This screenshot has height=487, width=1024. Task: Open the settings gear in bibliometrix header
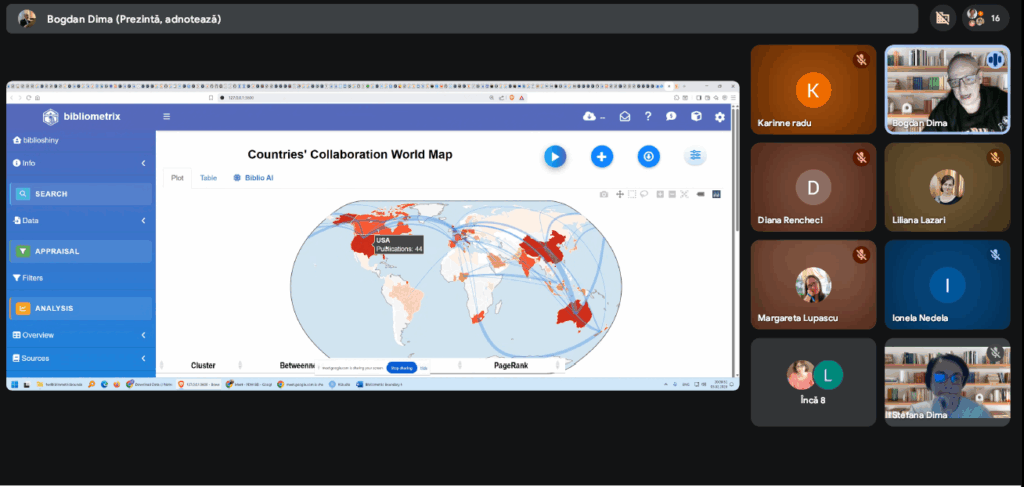tap(720, 117)
